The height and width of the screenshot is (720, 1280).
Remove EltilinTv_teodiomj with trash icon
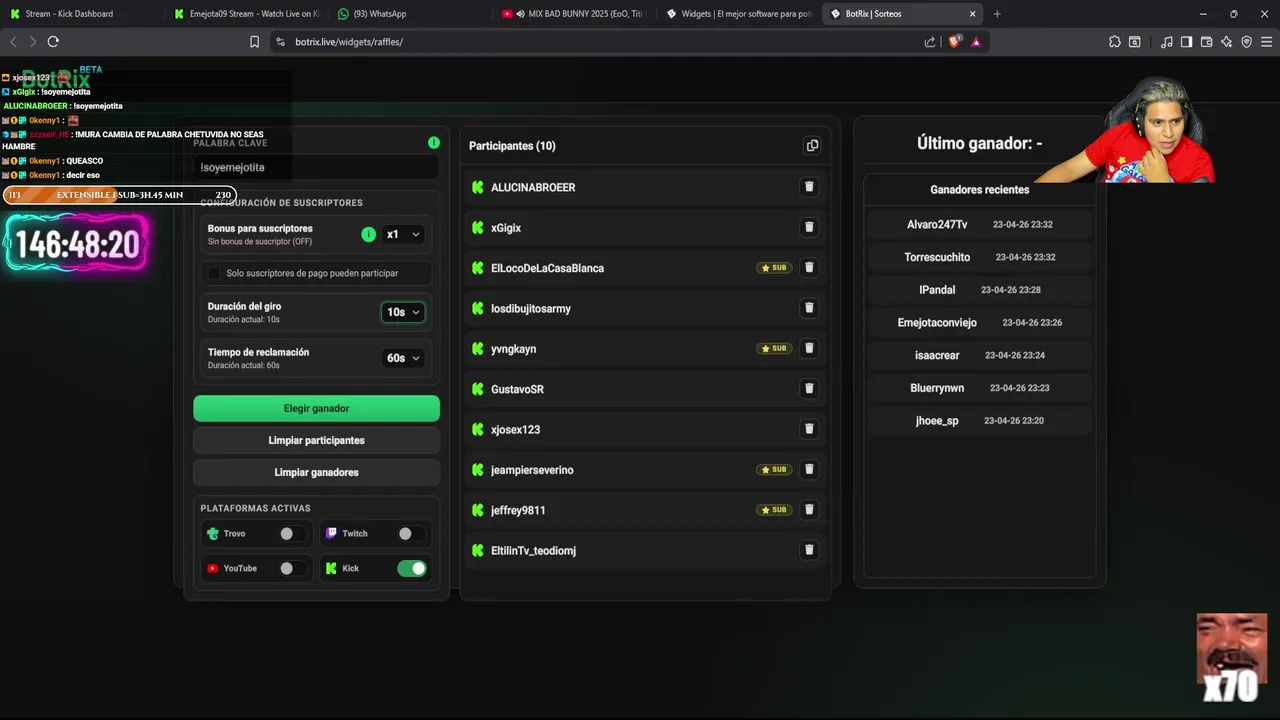click(x=809, y=550)
